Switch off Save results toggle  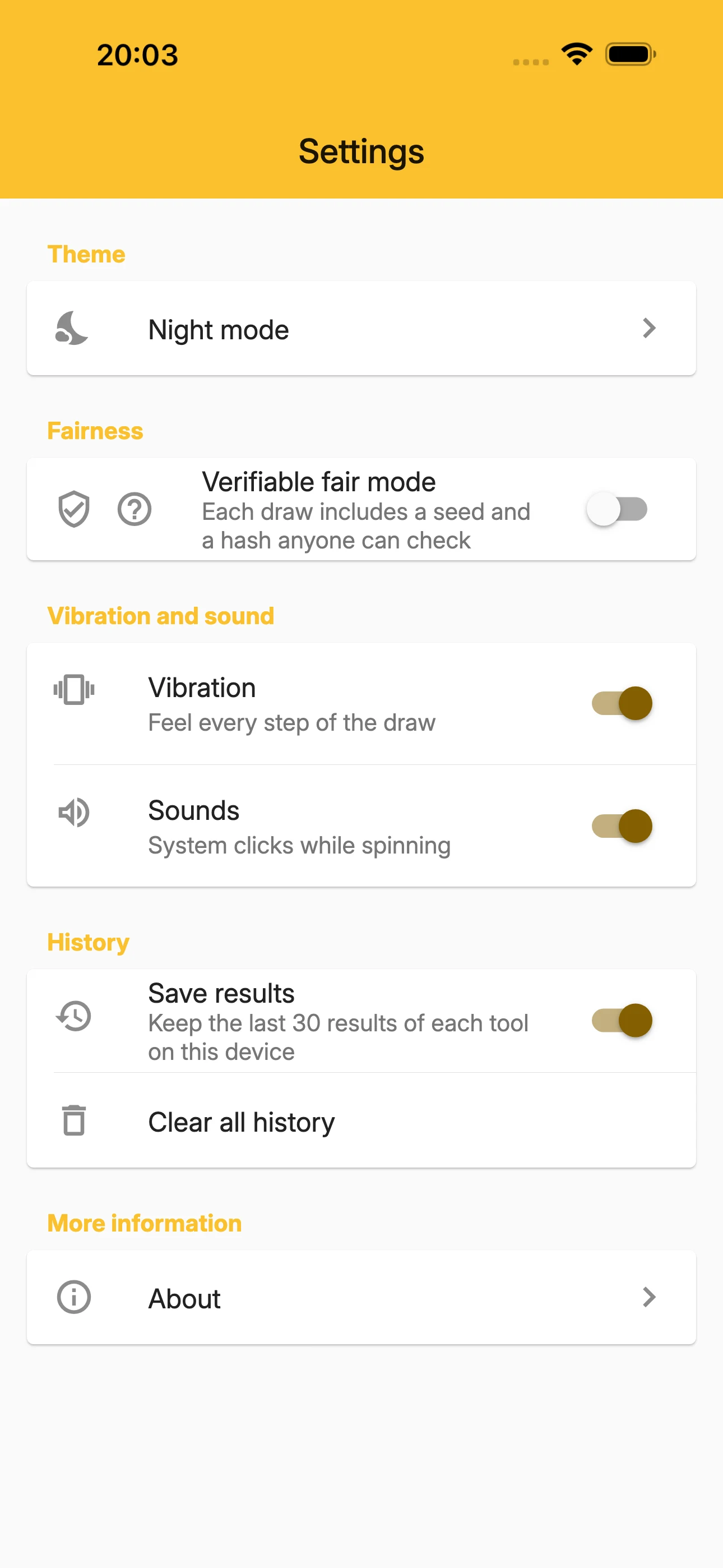pyautogui.click(x=622, y=1020)
